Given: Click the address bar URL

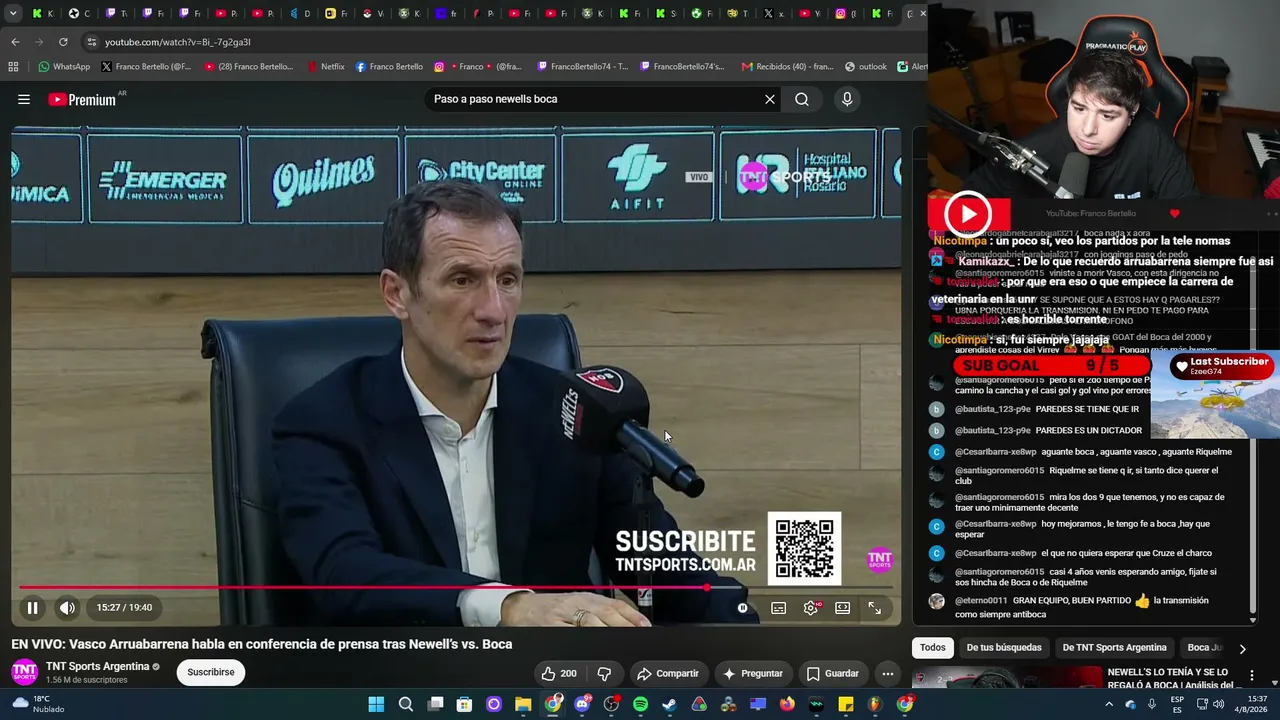Looking at the screenshot, I should click(x=178, y=42).
